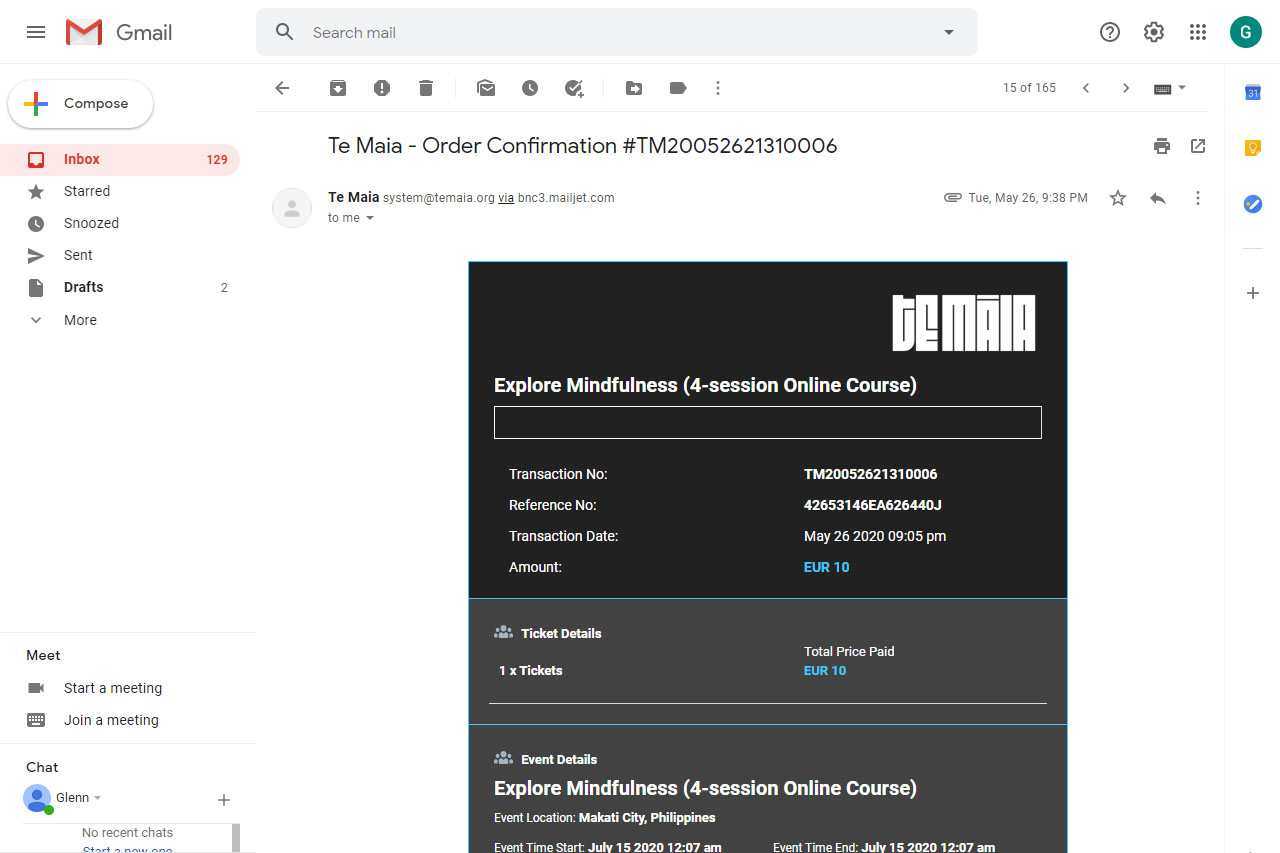
Task: Click the sender profile avatar
Action: coord(292,208)
